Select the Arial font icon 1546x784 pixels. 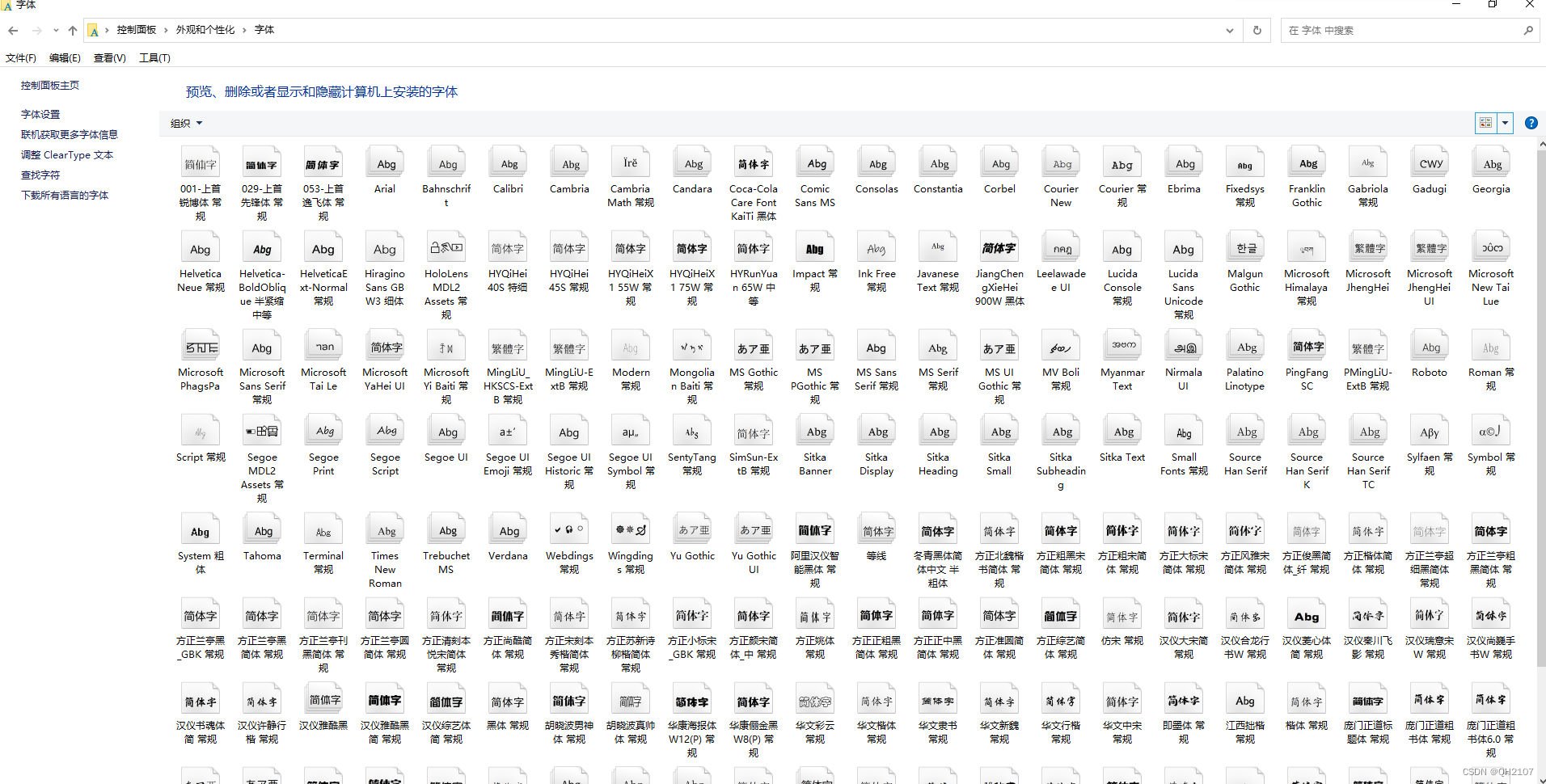click(x=385, y=163)
